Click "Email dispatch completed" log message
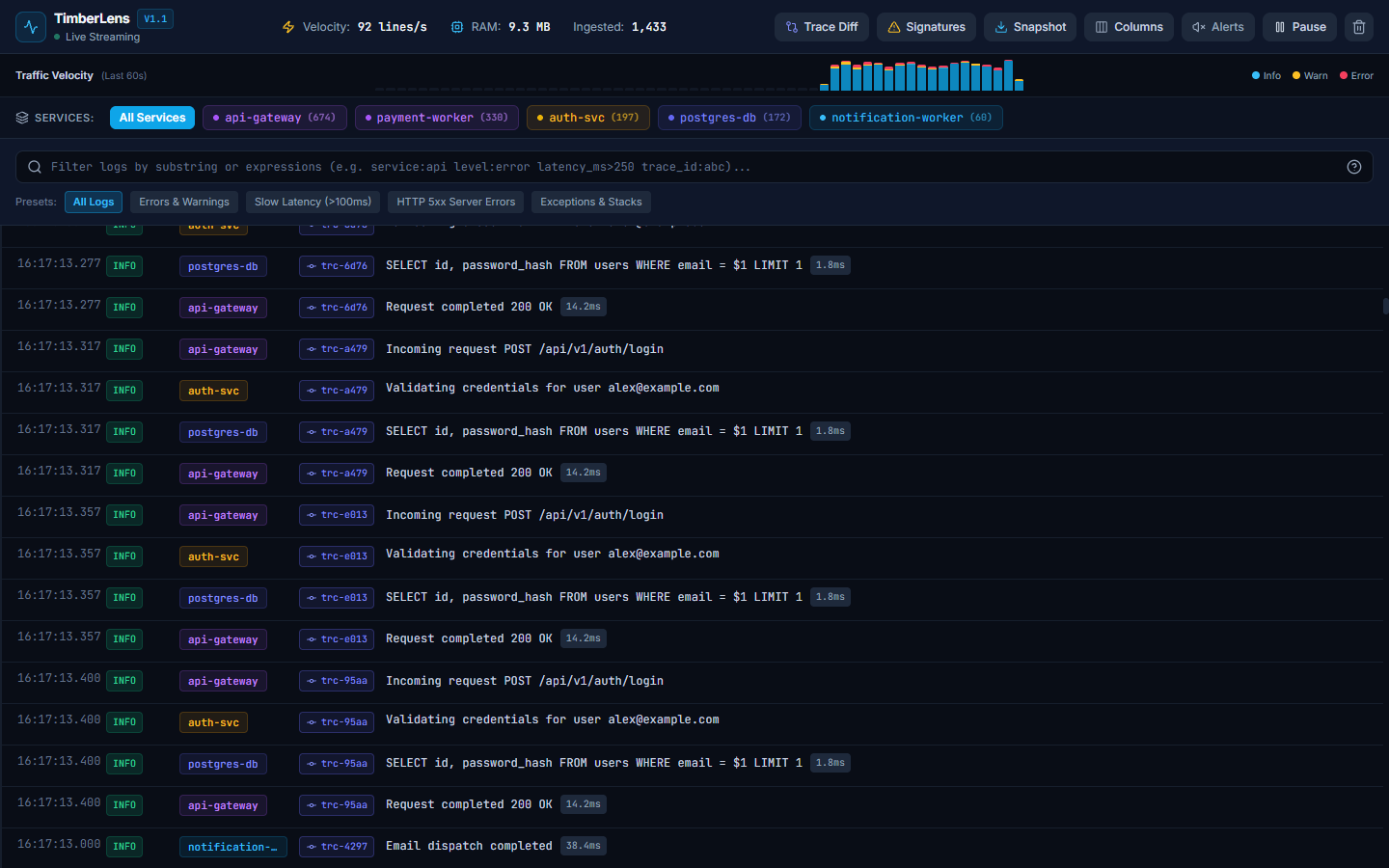The height and width of the screenshot is (868, 1389). coord(469,846)
